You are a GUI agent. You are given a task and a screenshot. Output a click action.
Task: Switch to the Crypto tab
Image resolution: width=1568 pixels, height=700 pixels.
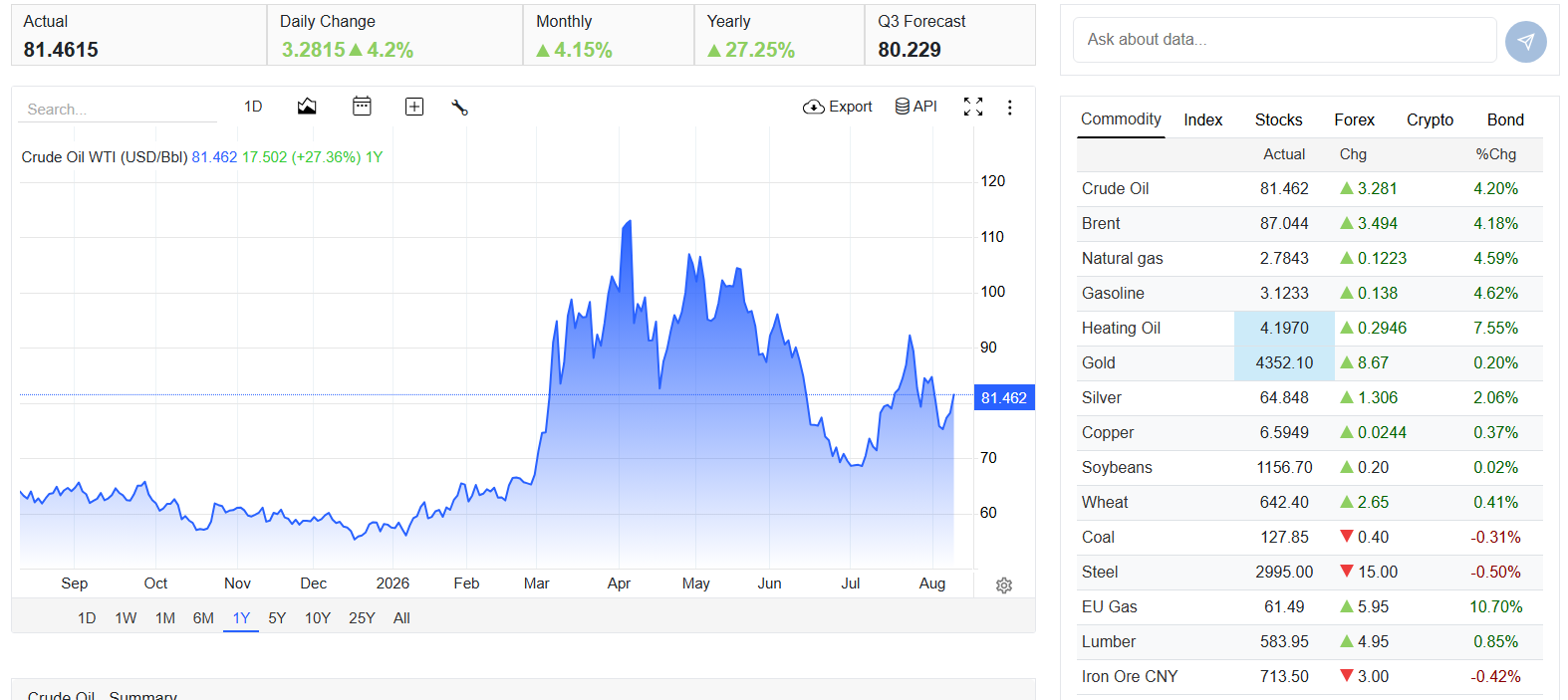(x=1430, y=119)
